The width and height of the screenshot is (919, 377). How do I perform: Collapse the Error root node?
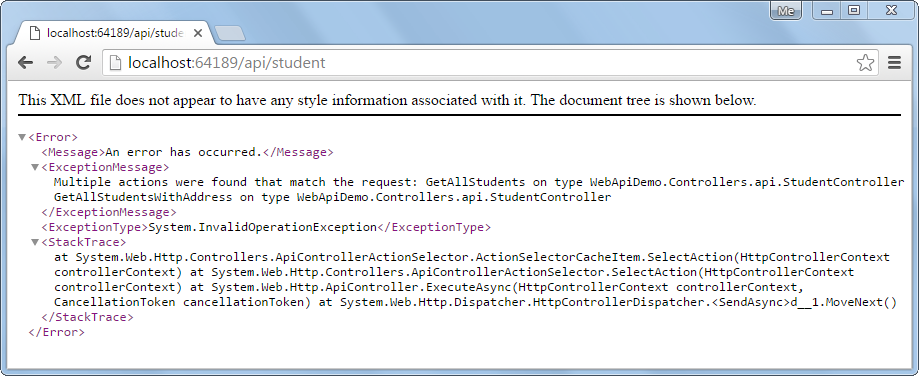tap(22, 137)
